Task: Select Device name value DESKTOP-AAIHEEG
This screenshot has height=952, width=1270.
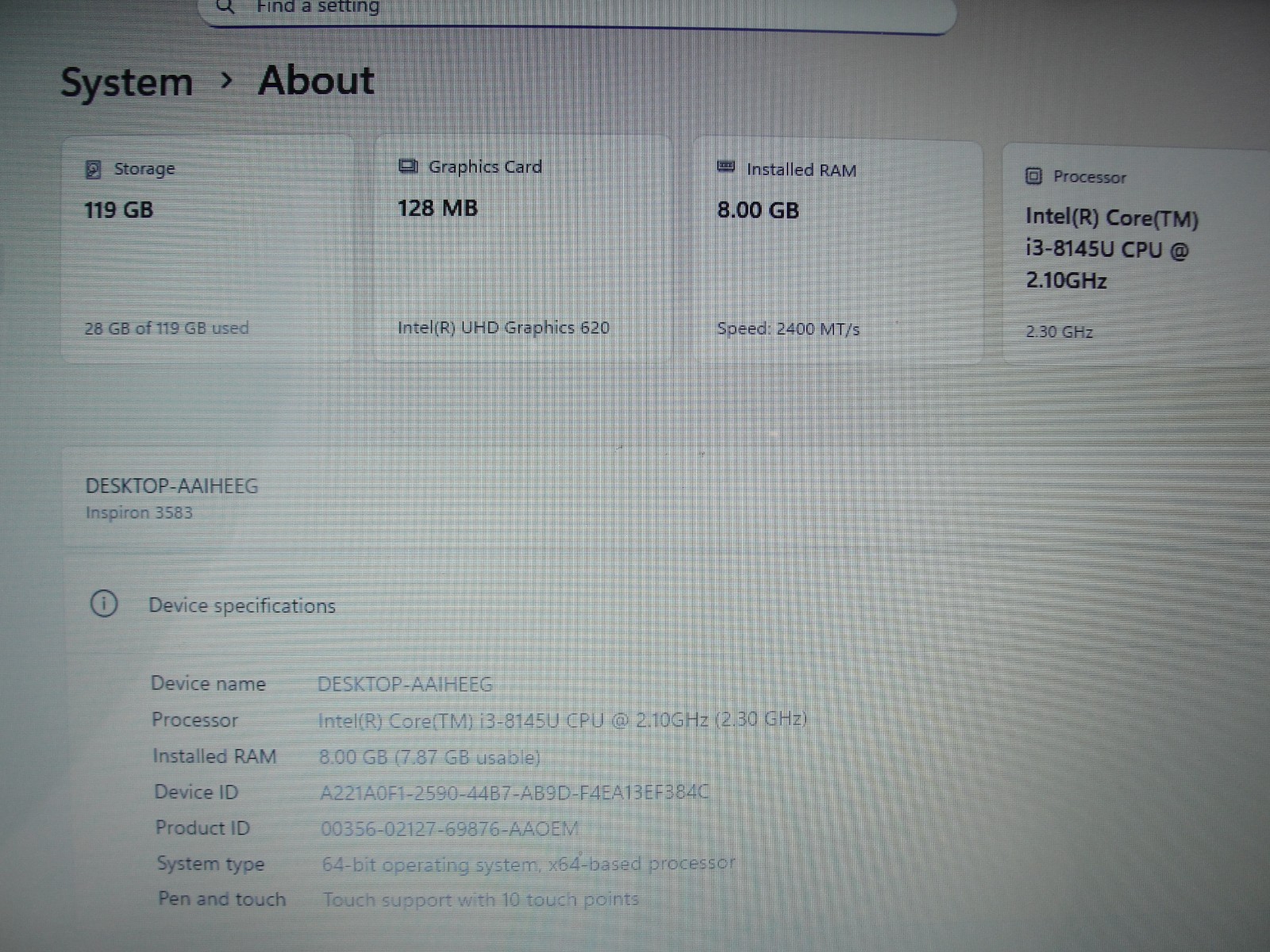Action: (405, 684)
